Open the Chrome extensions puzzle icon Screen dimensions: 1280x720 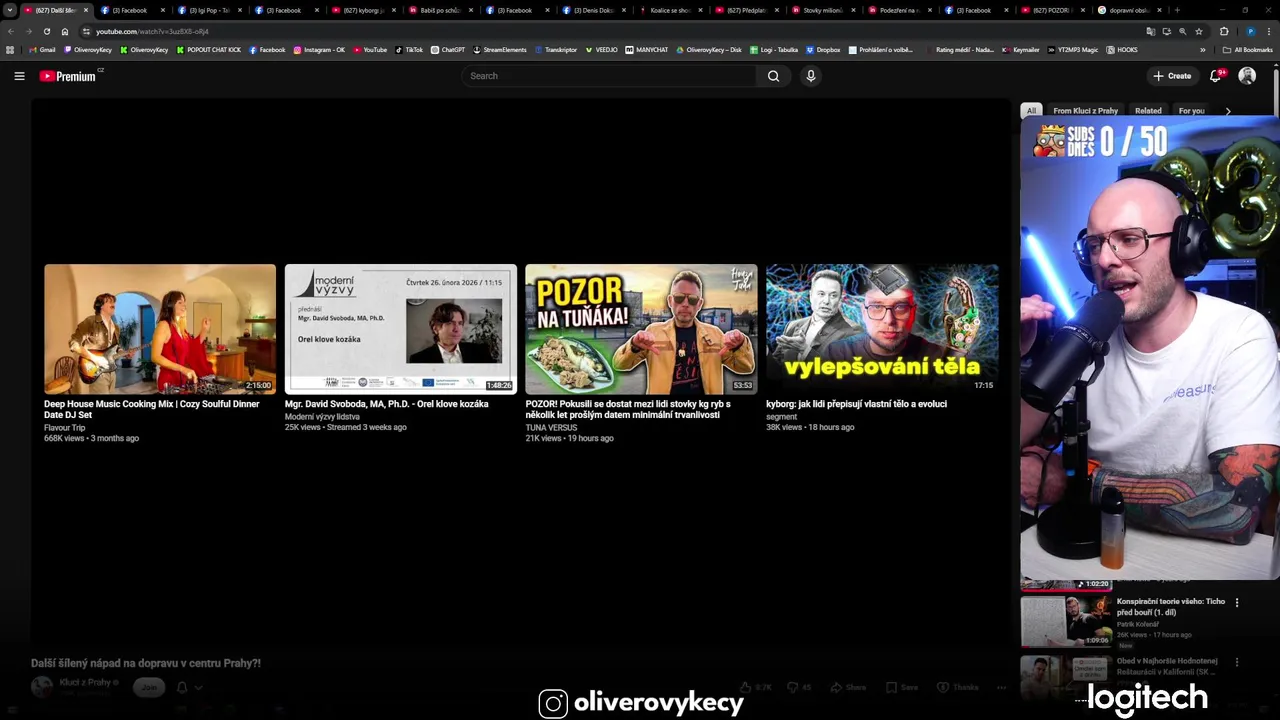(1224, 31)
